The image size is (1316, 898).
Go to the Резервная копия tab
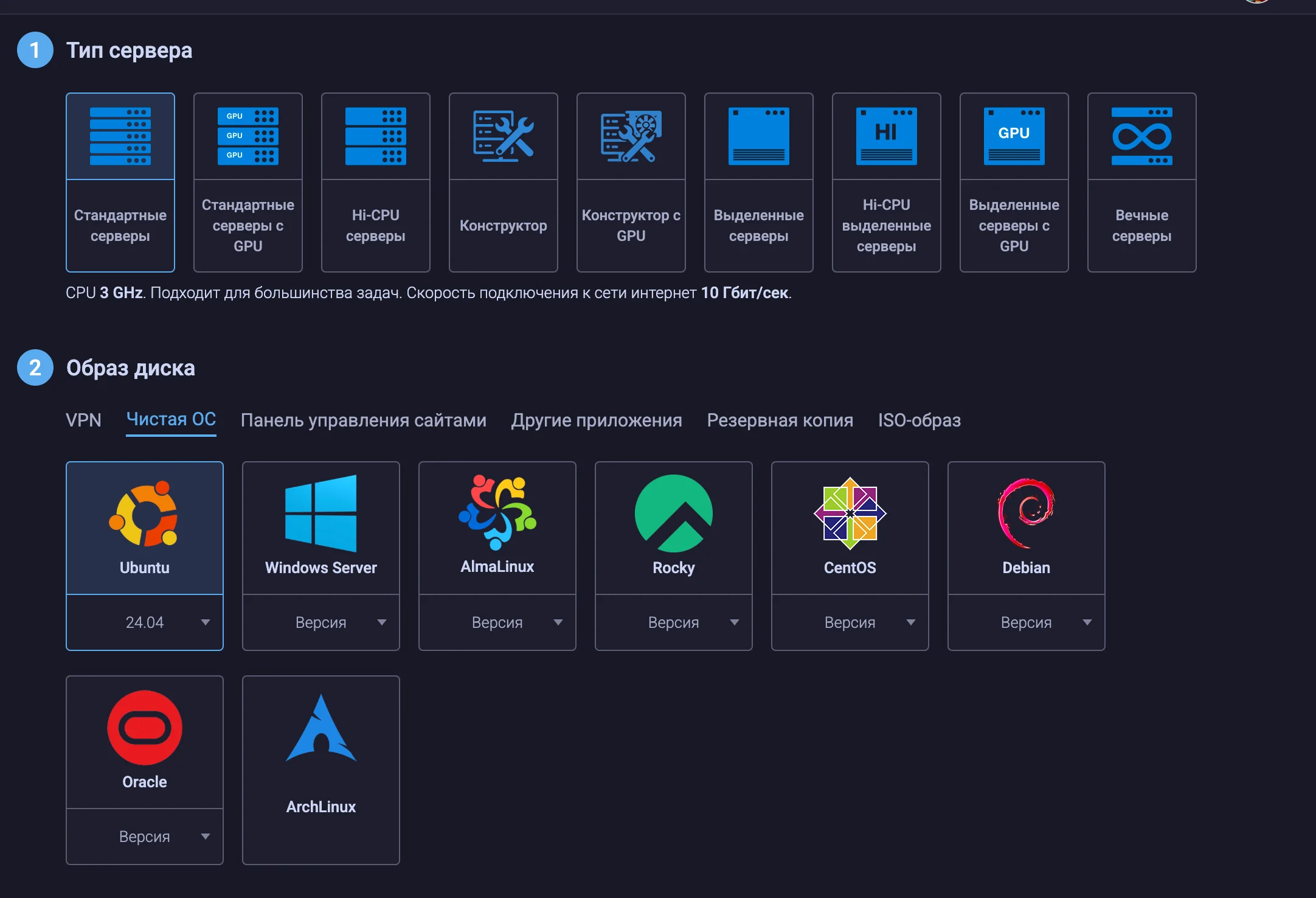point(780,420)
